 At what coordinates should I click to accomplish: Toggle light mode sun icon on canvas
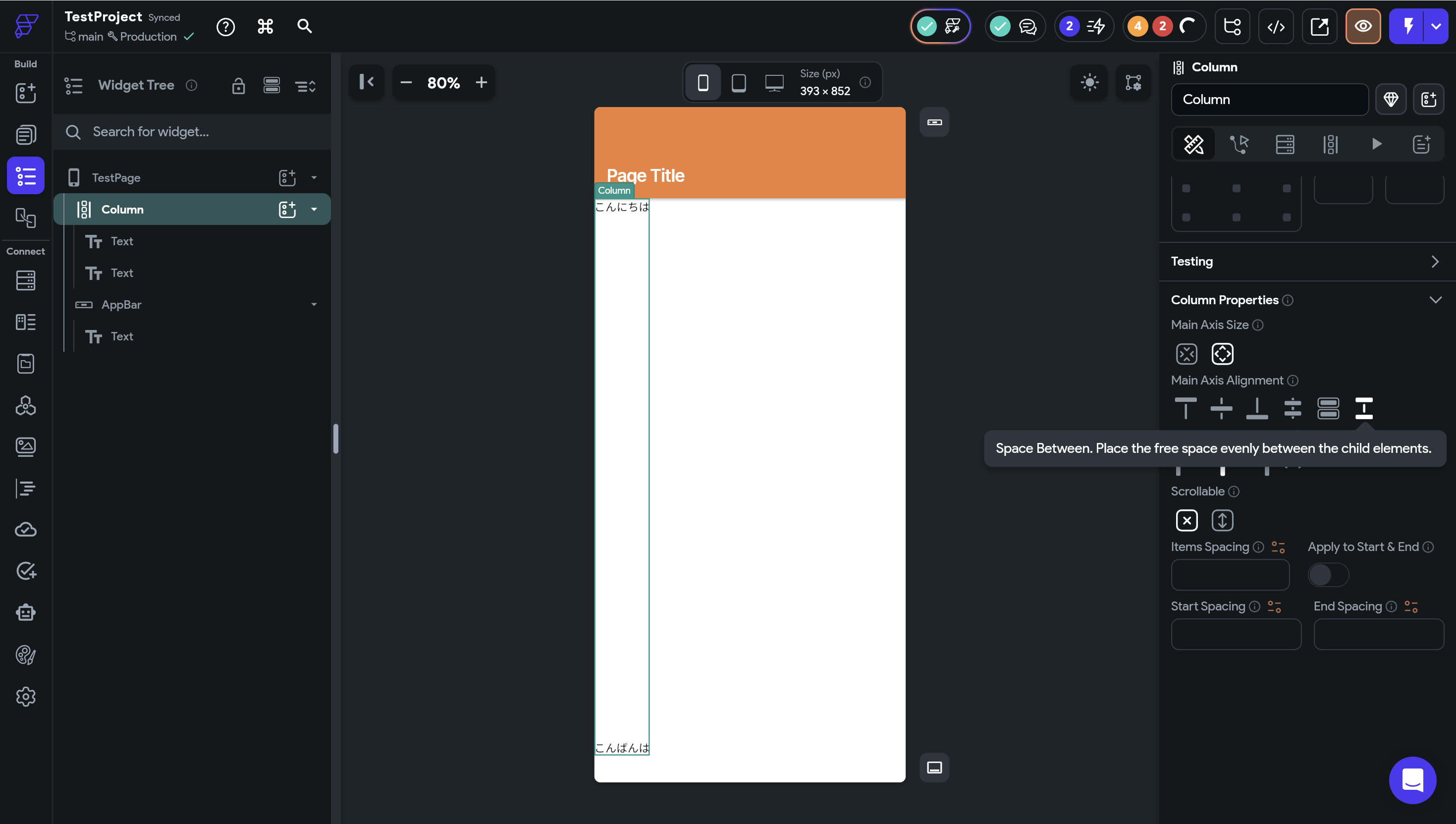[x=1089, y=83]
